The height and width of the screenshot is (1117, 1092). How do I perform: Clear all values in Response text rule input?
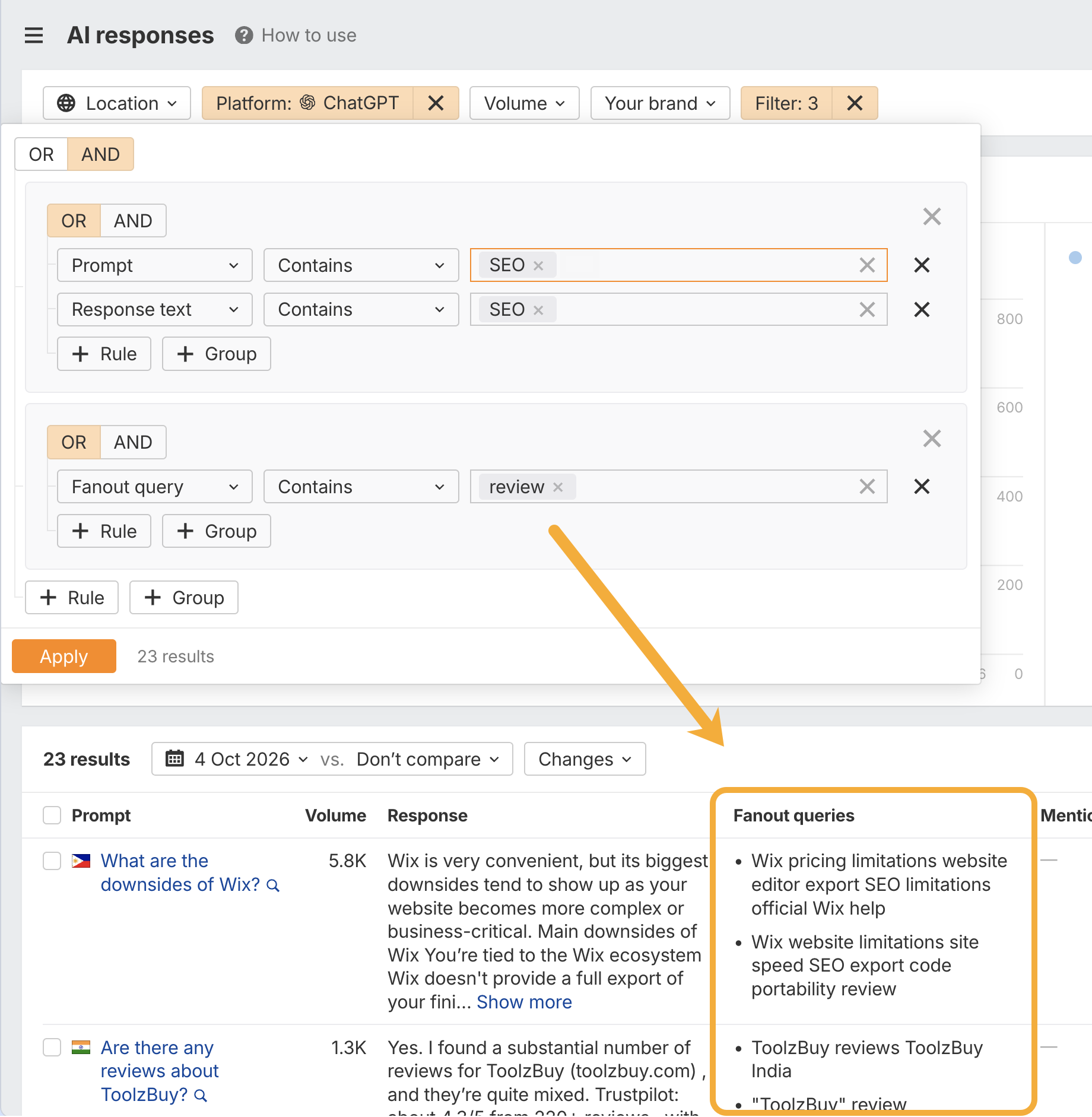pos(867,309)
